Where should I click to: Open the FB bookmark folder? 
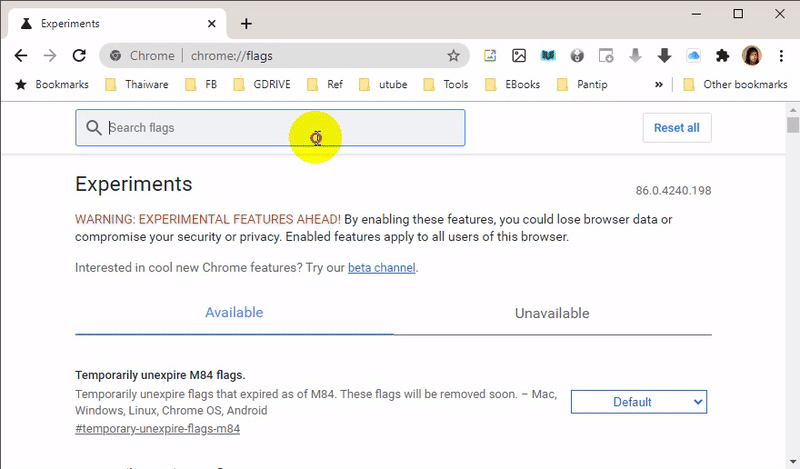pyautogui.click(x=201, y=84)
